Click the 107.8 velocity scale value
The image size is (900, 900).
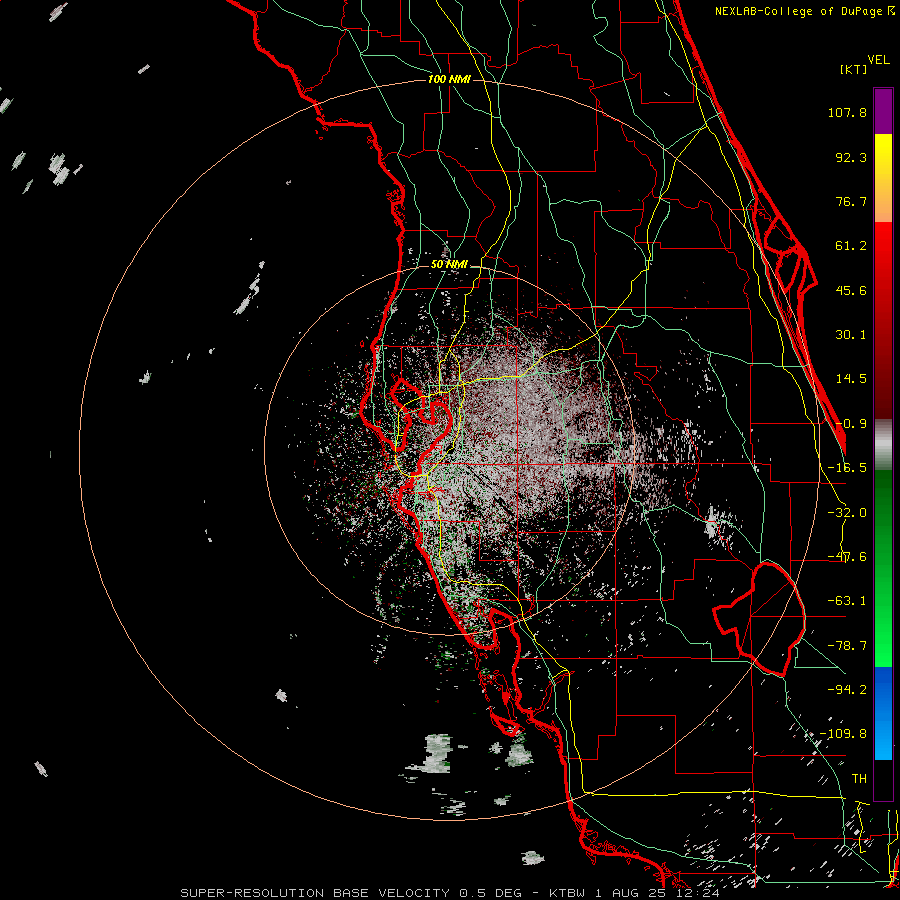tap(847, 112)
